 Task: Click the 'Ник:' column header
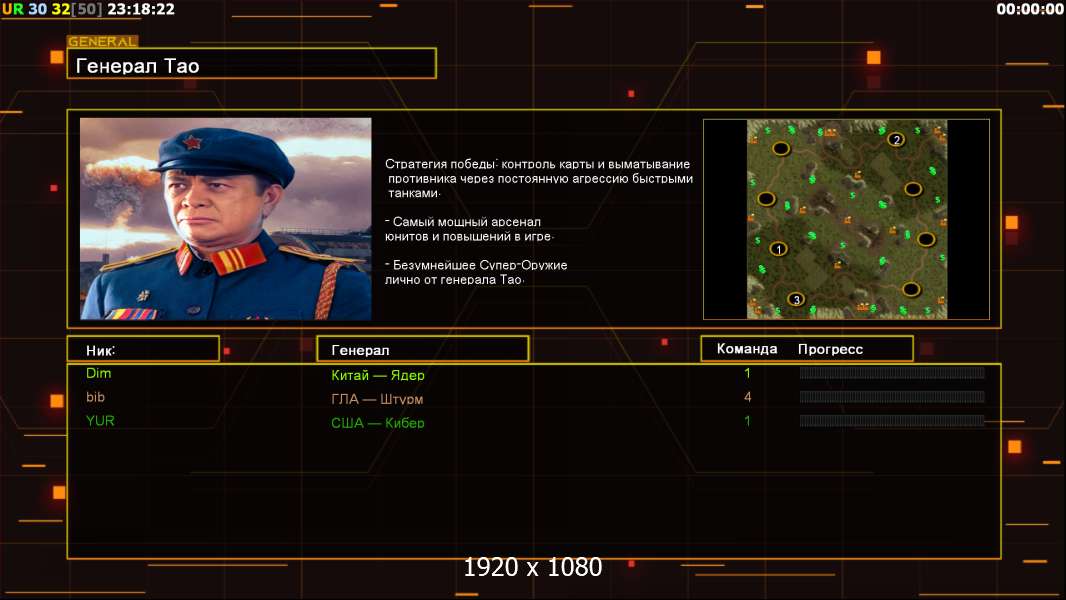tap(143, 349)
